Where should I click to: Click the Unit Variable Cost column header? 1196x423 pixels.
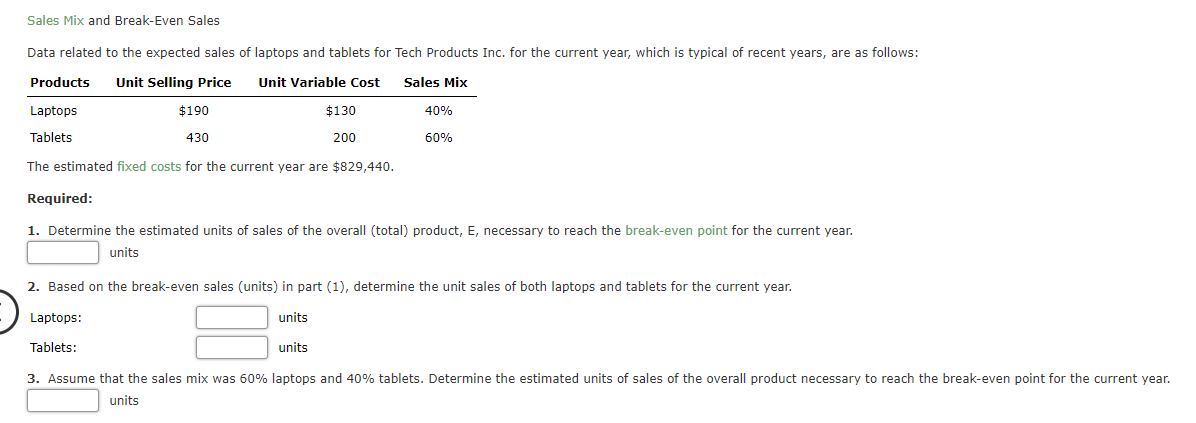pyautogui.click(x=319, y=82)
